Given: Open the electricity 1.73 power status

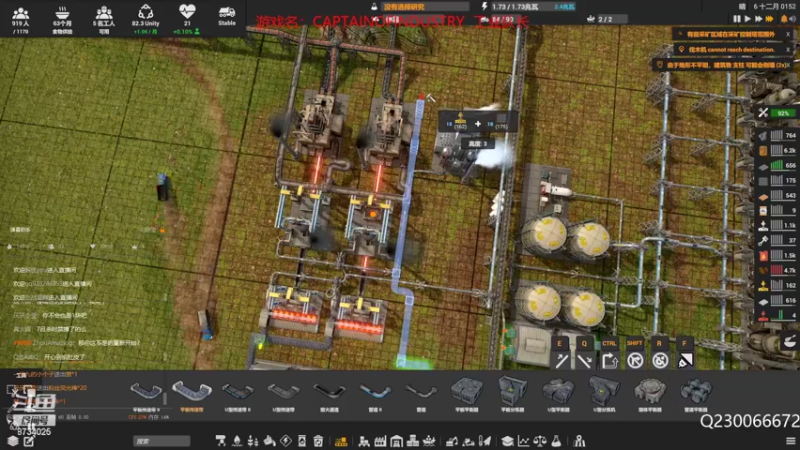Looking at the screenshot, I should pos(529,7).
